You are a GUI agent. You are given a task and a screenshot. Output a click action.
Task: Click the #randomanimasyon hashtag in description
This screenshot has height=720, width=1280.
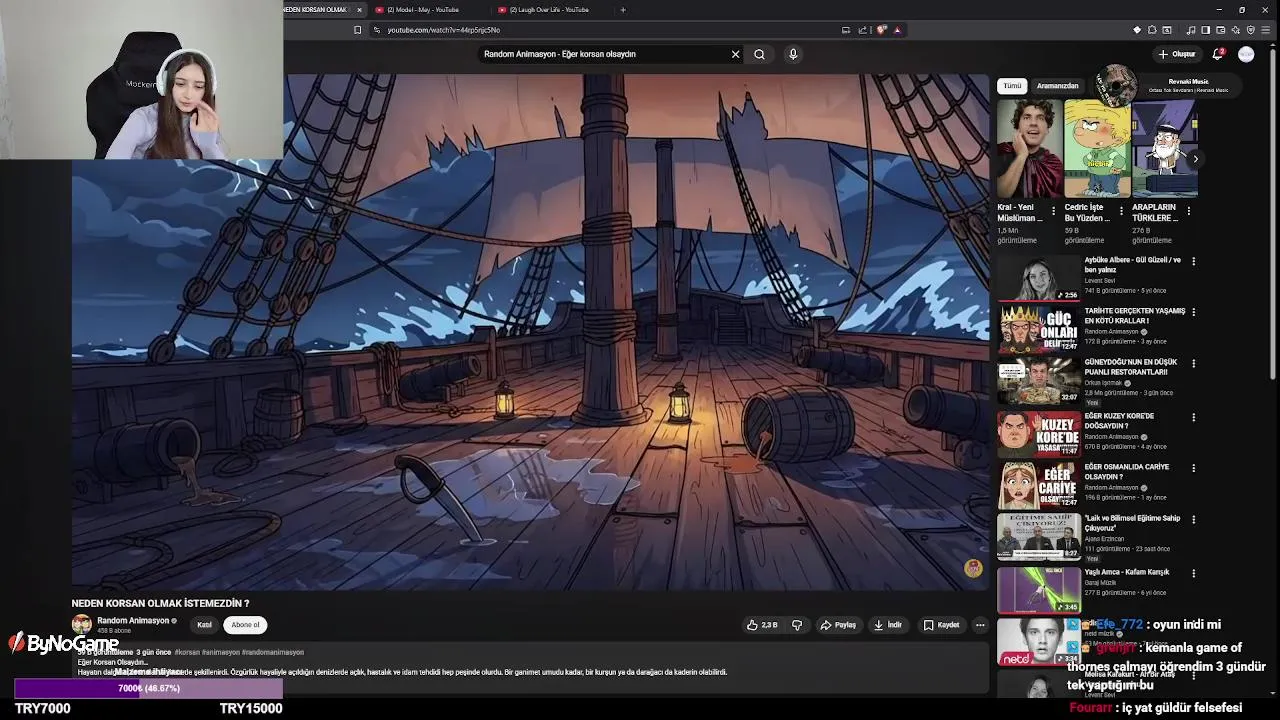pyautogui.click(x=273, y=652)
